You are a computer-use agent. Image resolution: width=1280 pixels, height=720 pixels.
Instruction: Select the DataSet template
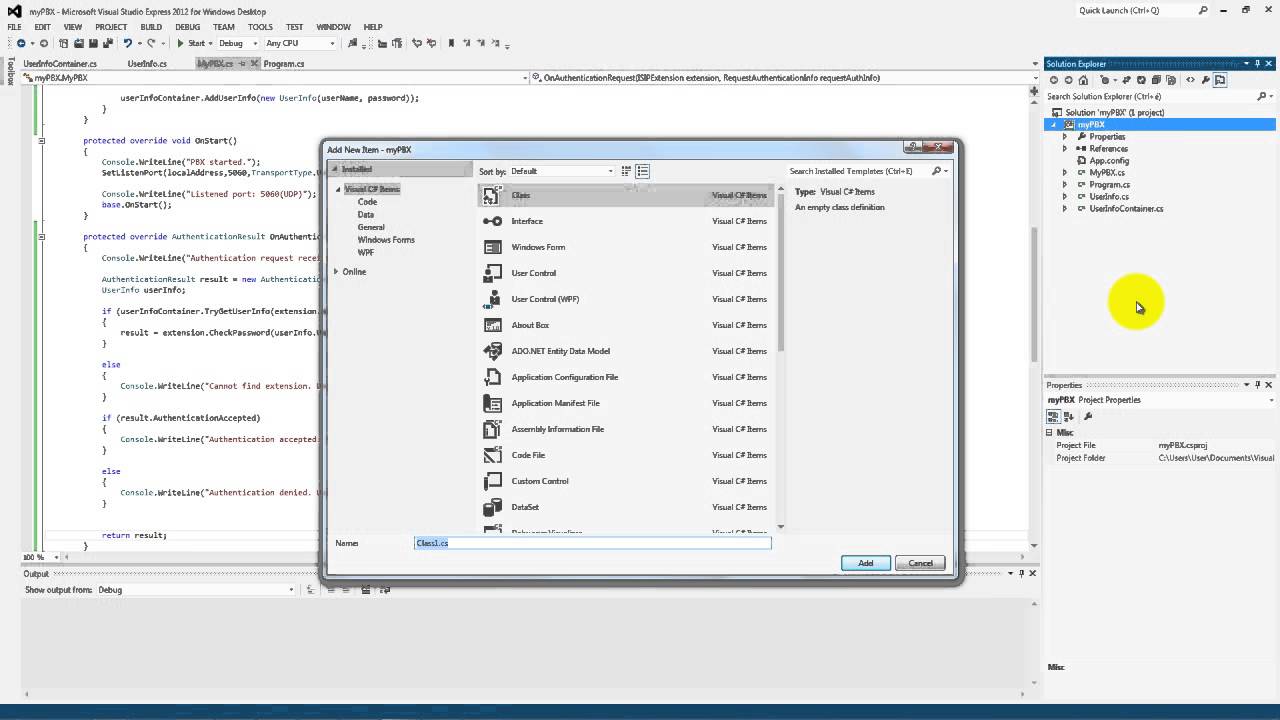point(626,507)
